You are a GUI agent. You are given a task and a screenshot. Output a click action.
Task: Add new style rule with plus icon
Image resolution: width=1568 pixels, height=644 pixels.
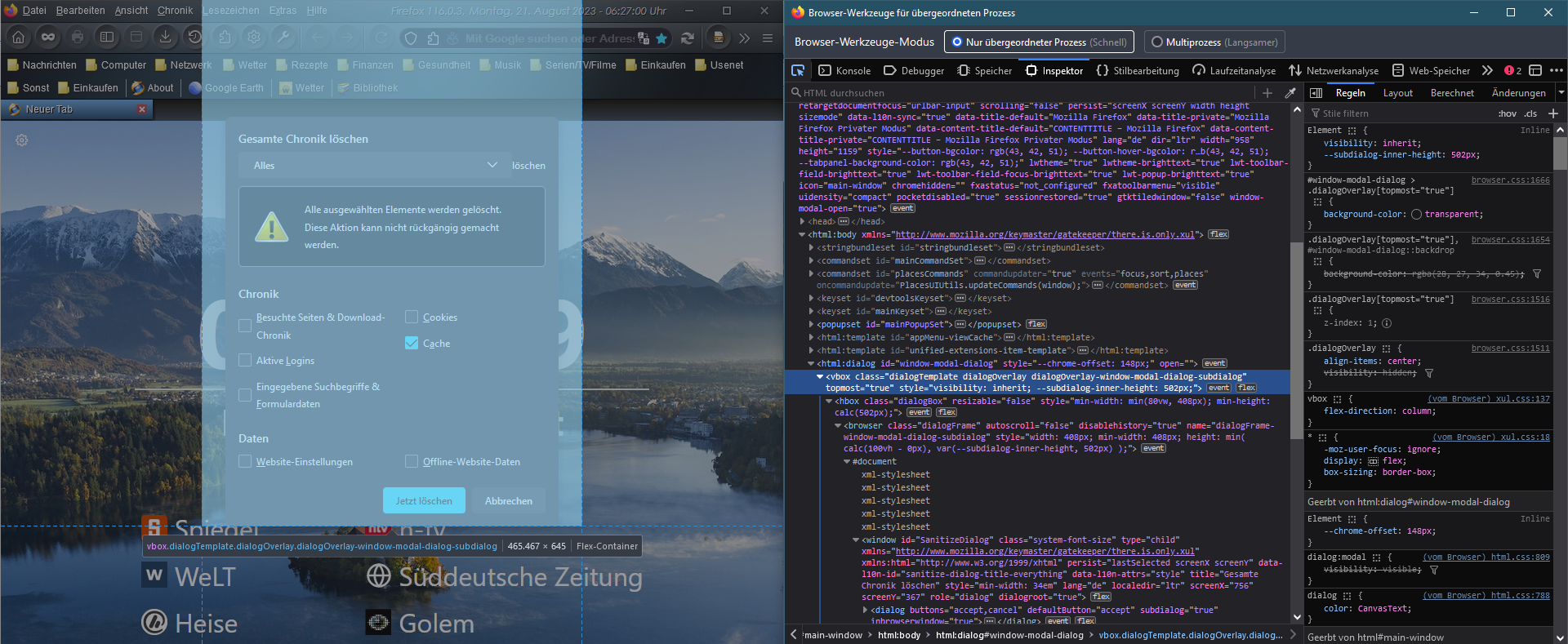pos(1552,113)
